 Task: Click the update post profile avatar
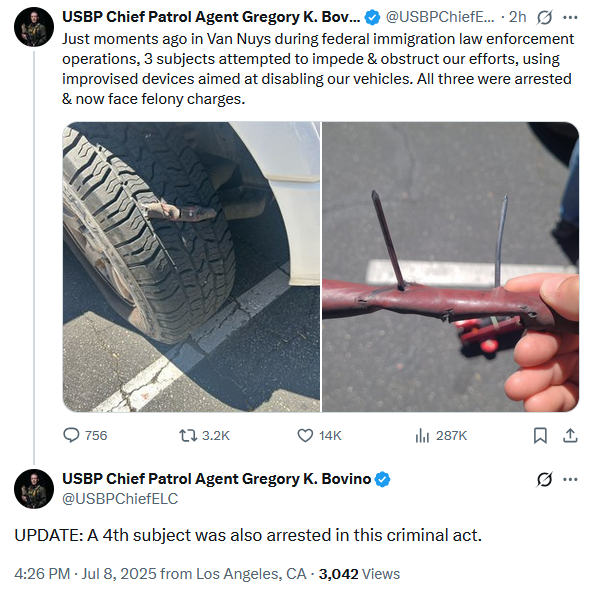[x=34, y=489]
